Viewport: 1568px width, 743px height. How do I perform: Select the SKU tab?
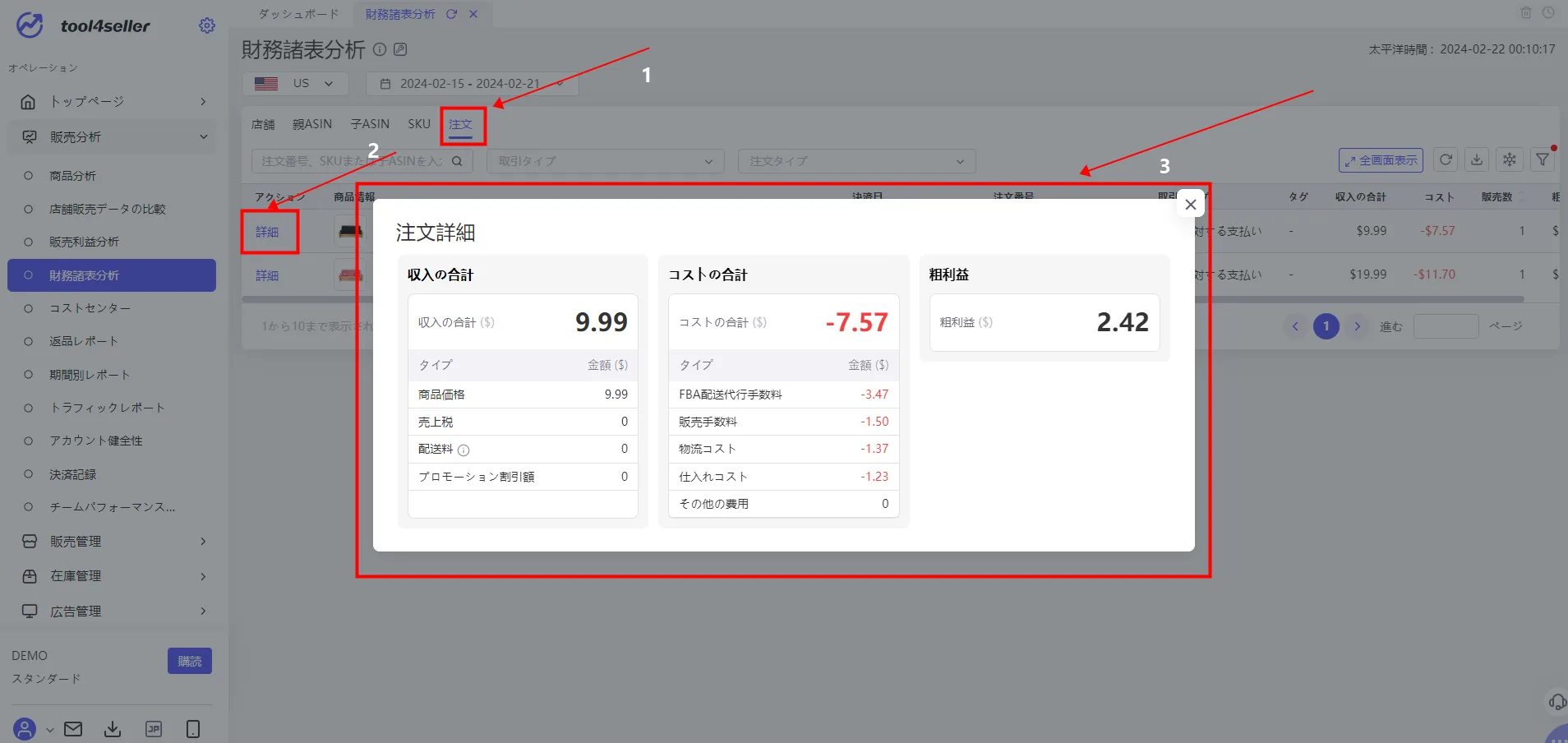tap(419, 124)
